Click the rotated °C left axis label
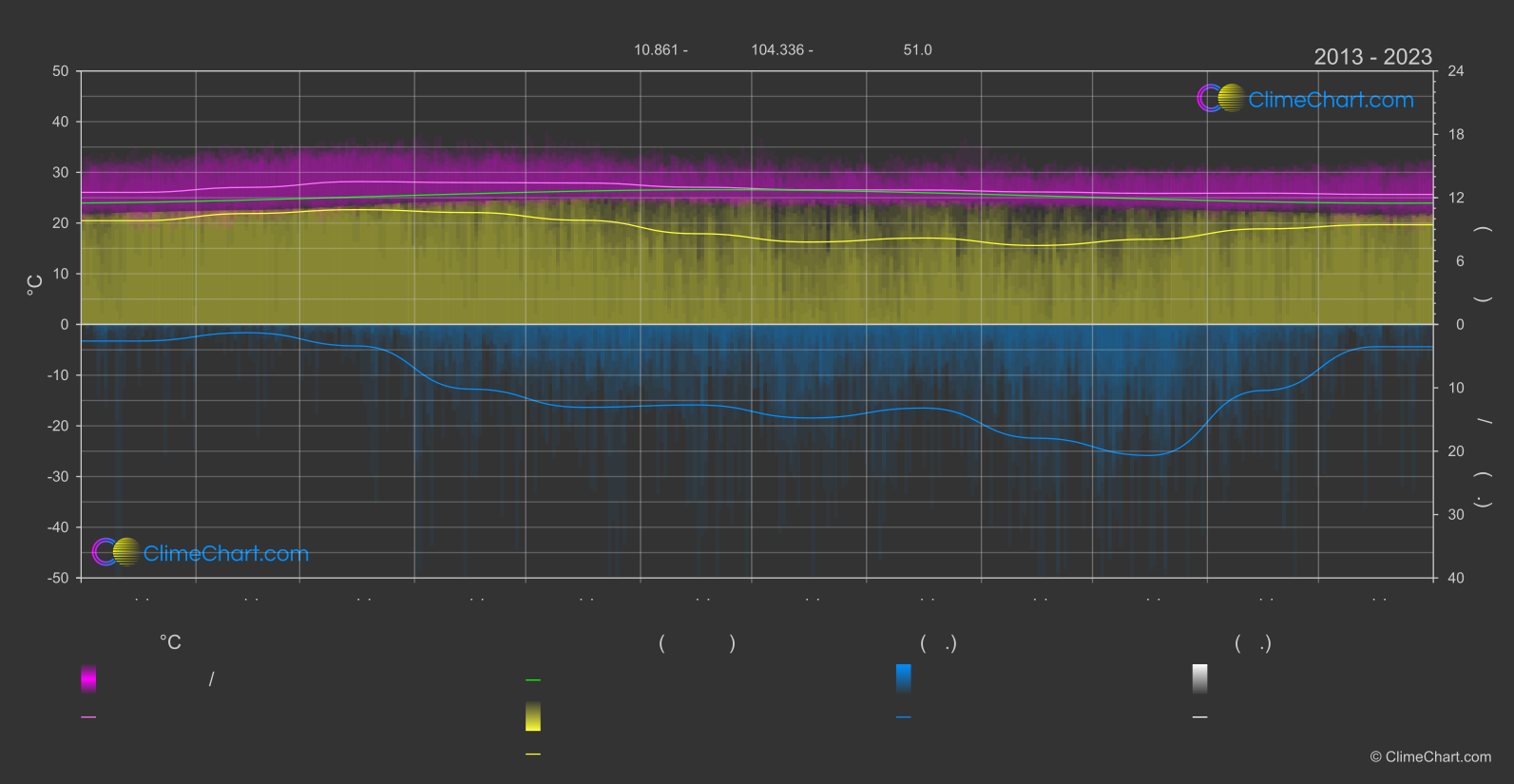Screen dimensions: 1514x784 [x=34, y=284]
